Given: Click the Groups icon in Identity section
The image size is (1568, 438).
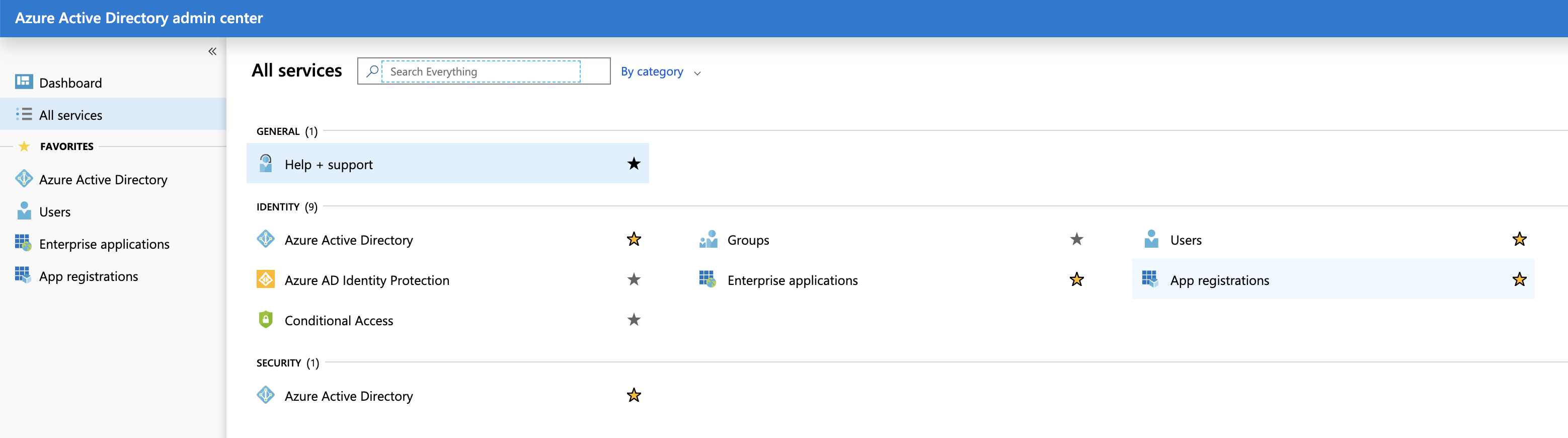Looking at the screenshot, I should click(x=708, y=240).
